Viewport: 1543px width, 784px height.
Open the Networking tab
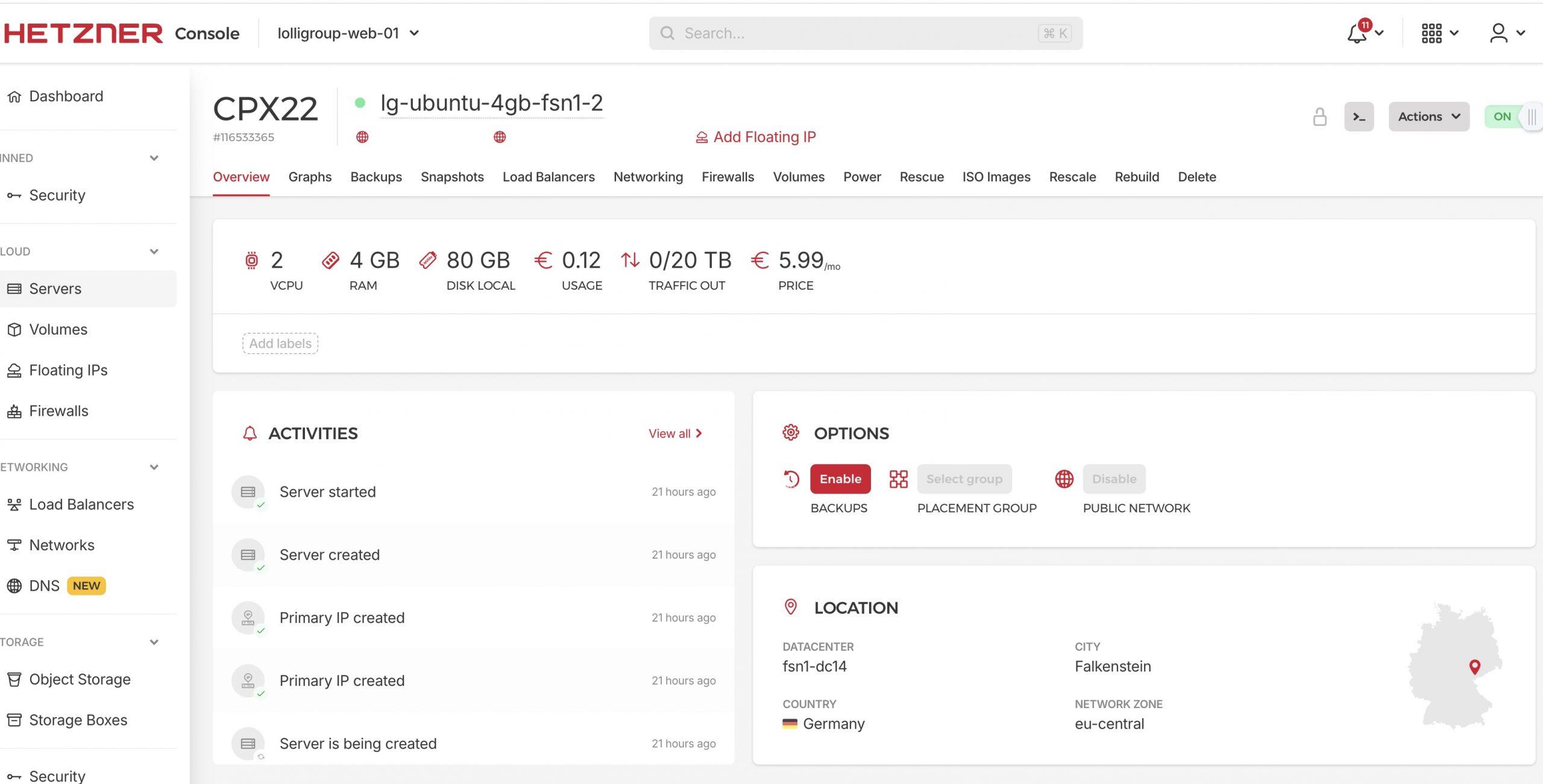coord(648,177)
